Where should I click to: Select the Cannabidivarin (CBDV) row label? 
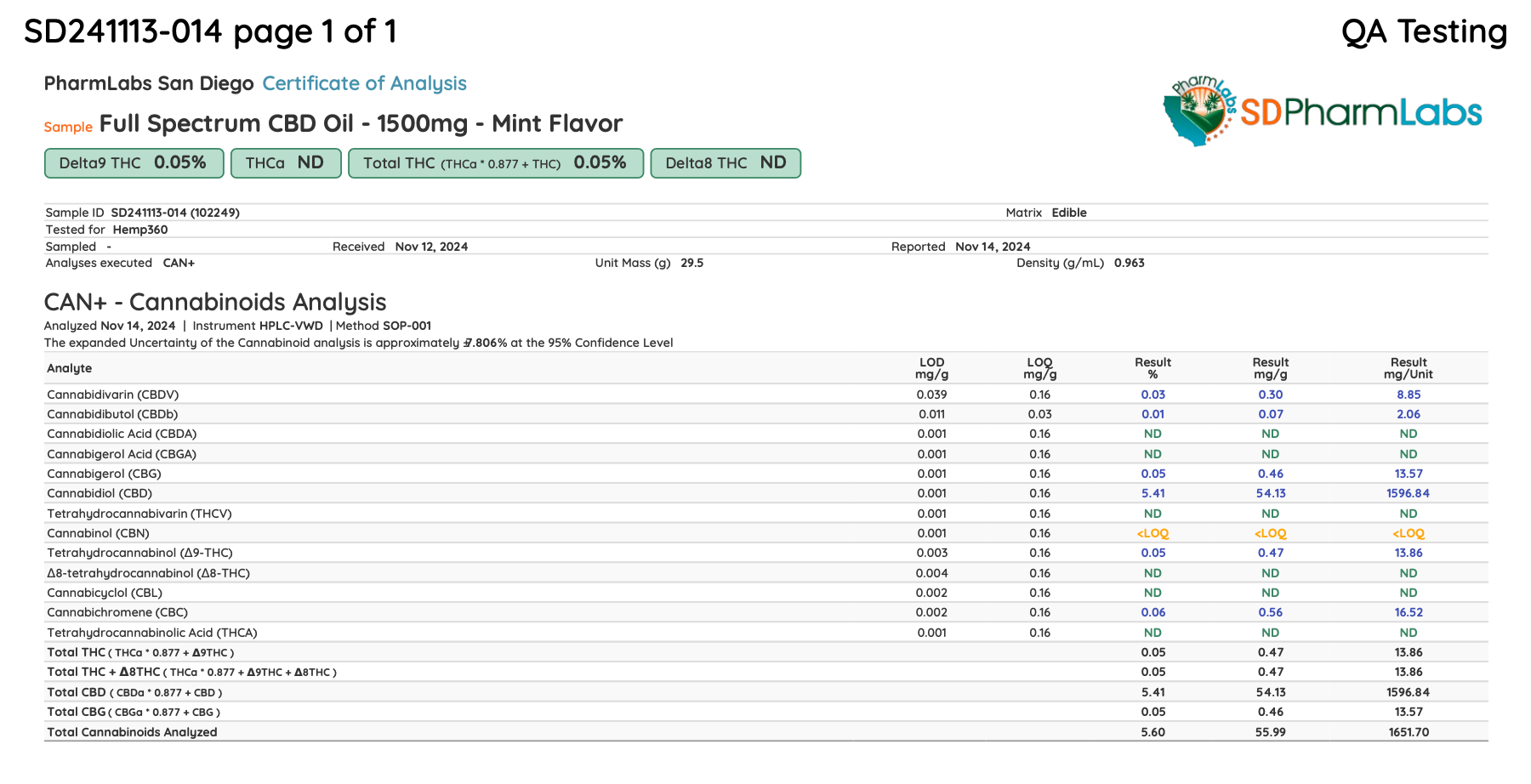pos(113,395)
